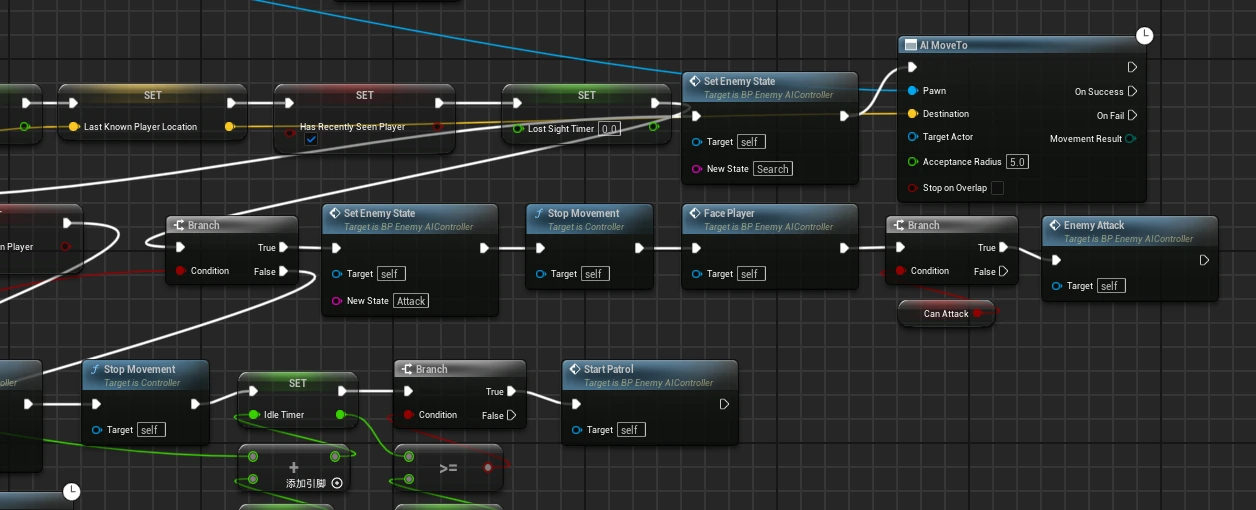This screenshot has height=510, width=1256.
Task: Select the Enemy Attack node title
Action: pos(1094,225)
